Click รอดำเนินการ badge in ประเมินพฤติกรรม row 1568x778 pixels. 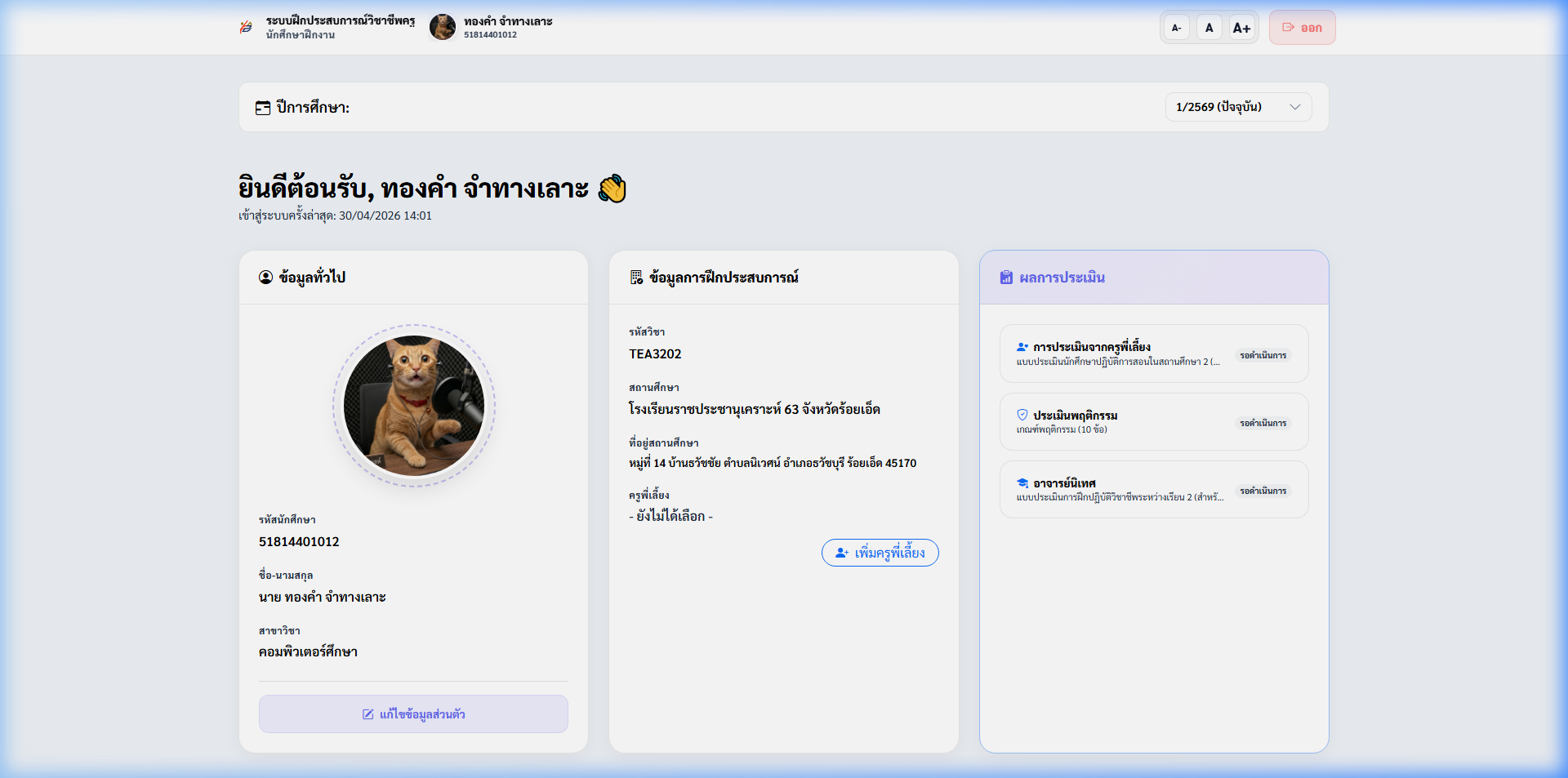coord(1263,423)
